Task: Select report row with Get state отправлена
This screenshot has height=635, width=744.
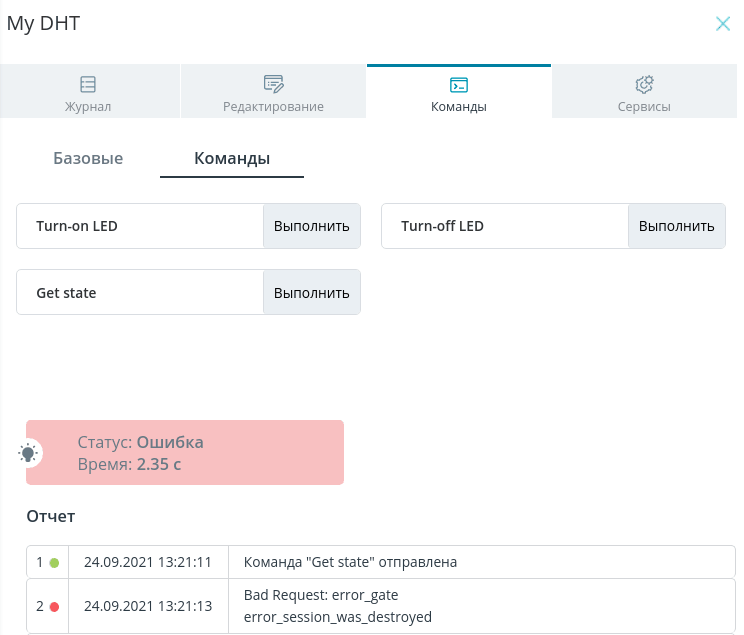Action: click(381, 562)
